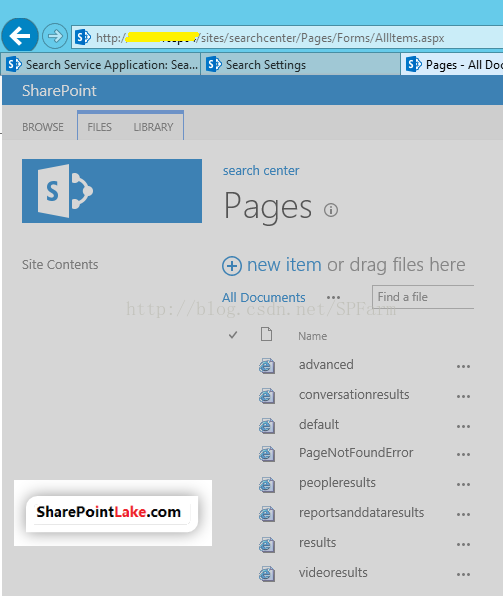Click the browser Back arrow button

pos(20,36)
